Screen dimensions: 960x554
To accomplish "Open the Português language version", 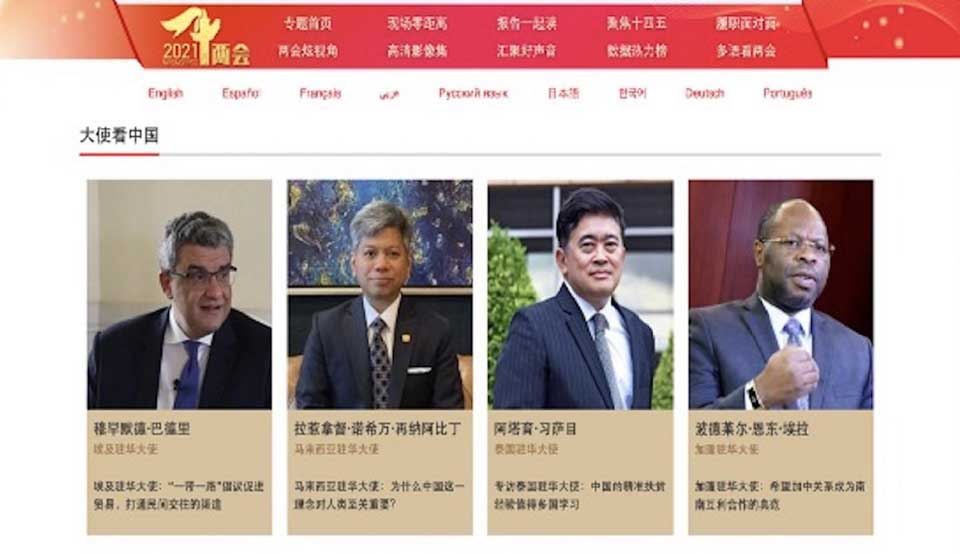I will coord(787,94).
